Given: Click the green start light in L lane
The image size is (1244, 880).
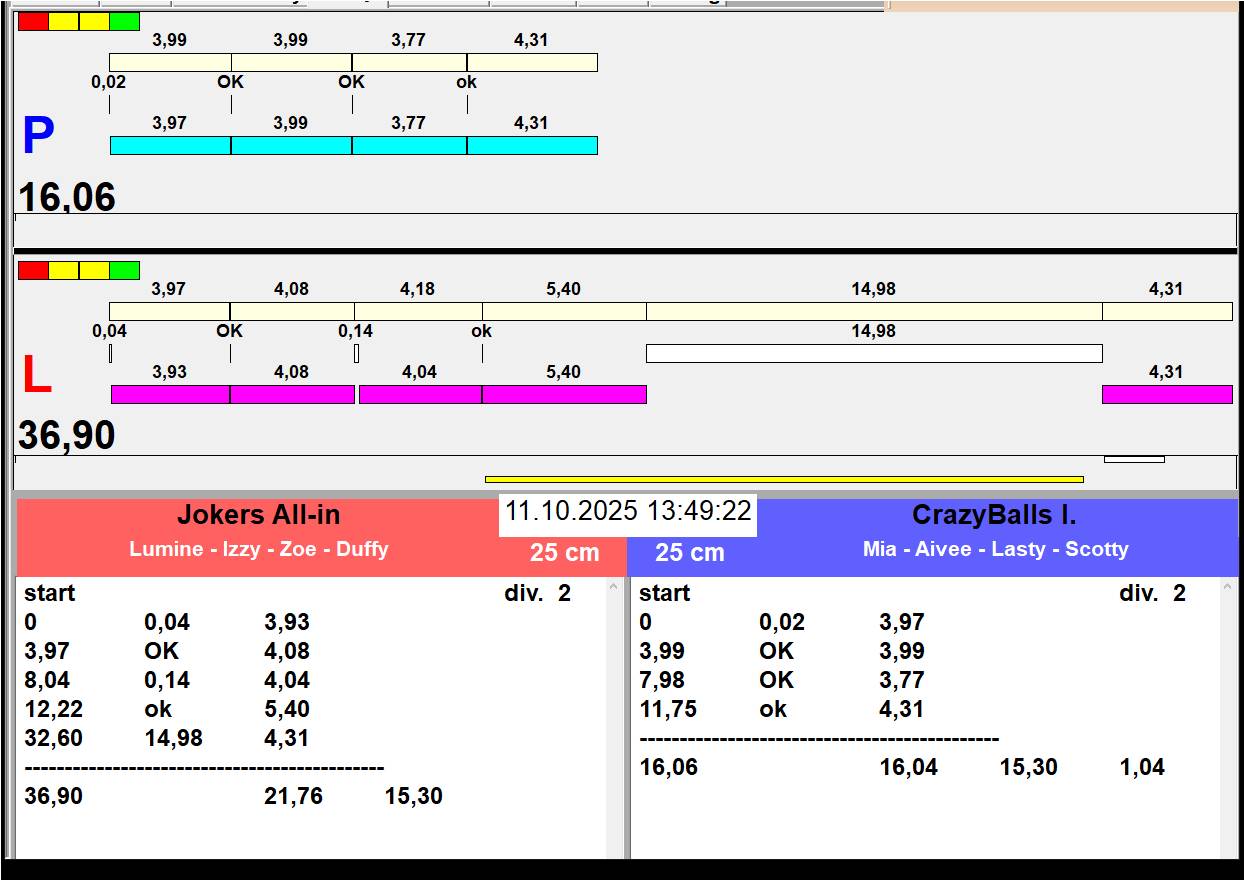Looking at the screenshot, I should point(125,270).
